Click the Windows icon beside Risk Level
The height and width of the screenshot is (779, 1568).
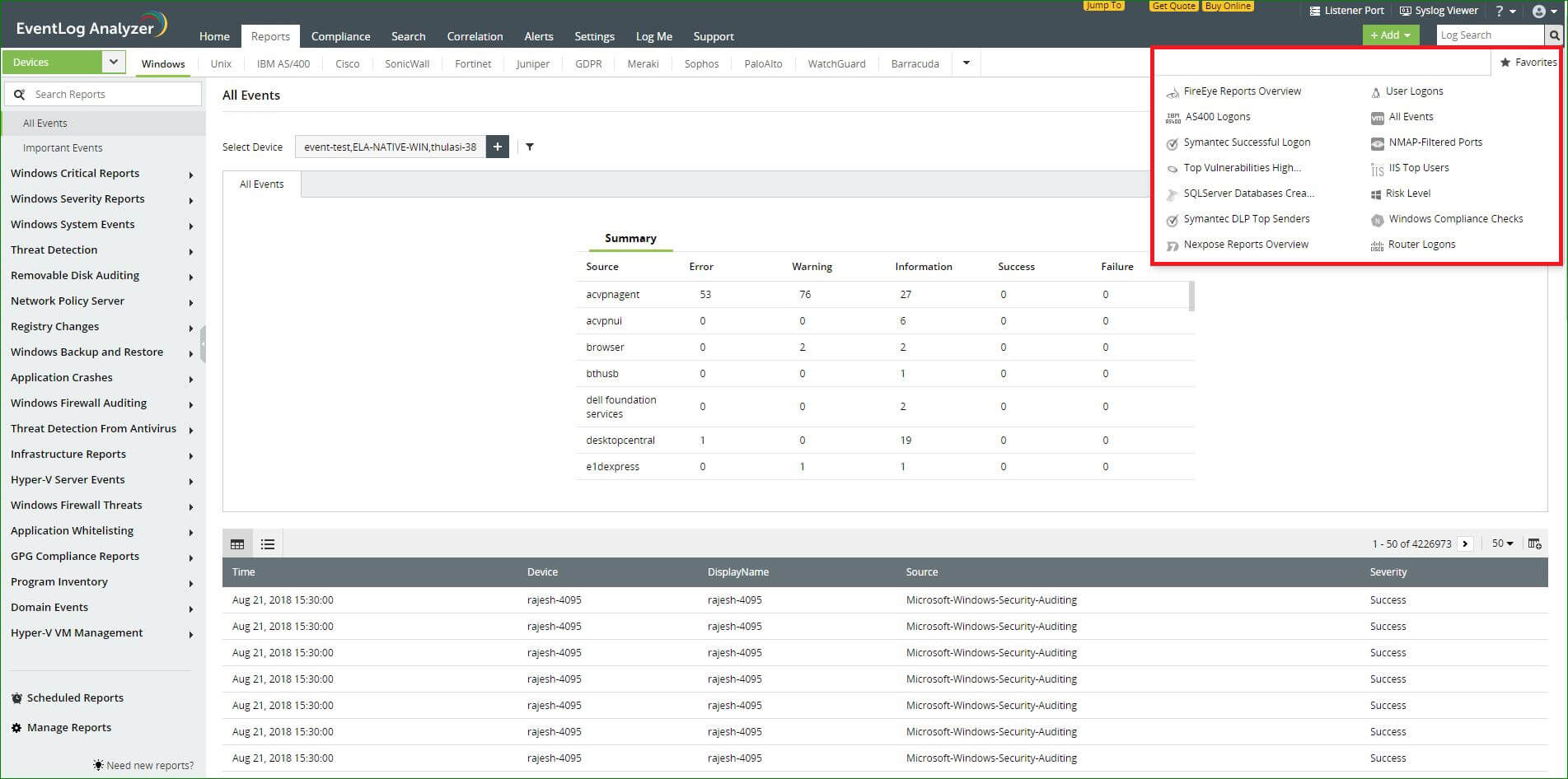point(1376,194)
